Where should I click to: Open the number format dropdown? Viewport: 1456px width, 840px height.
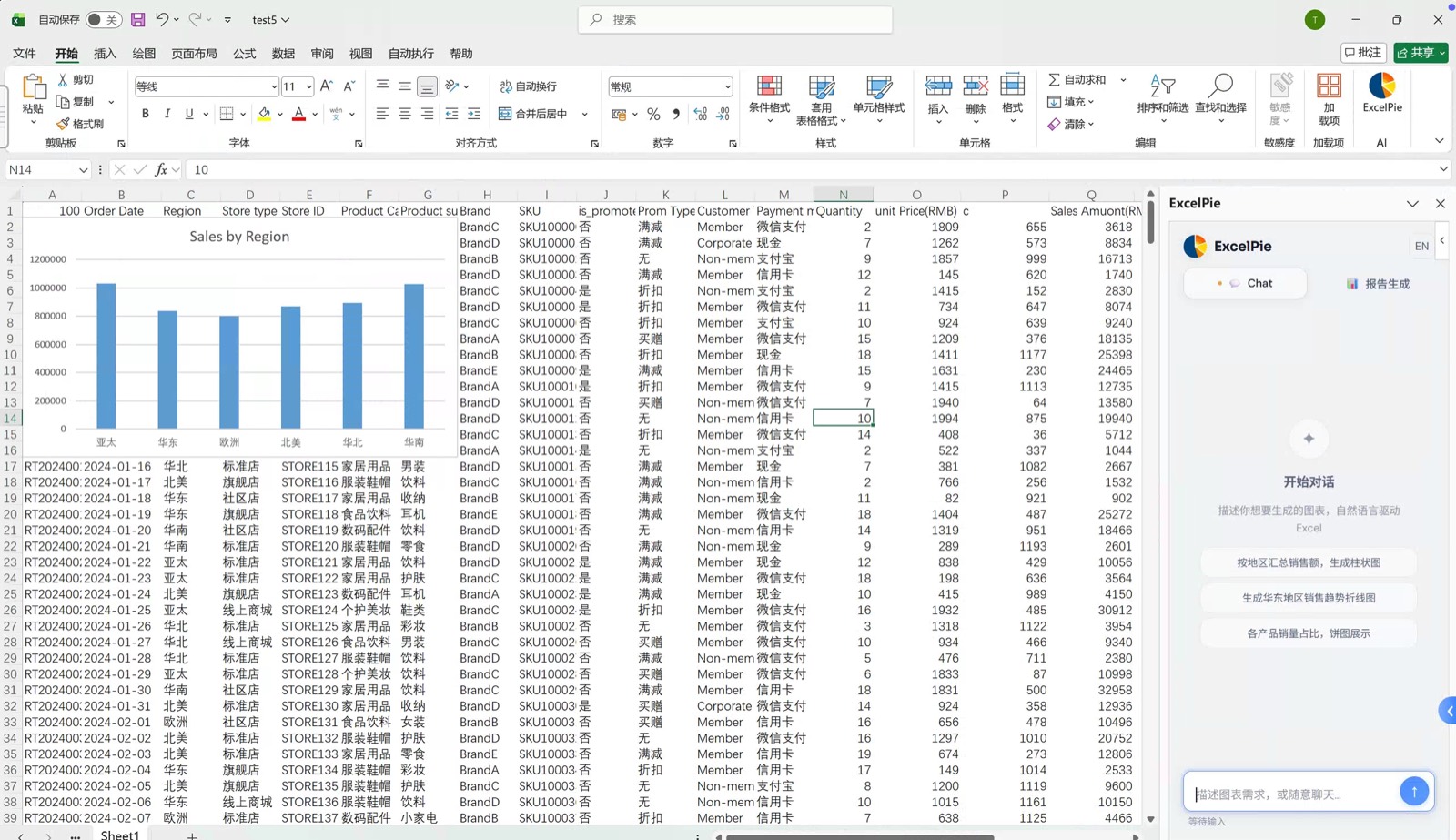click(727, 86)
